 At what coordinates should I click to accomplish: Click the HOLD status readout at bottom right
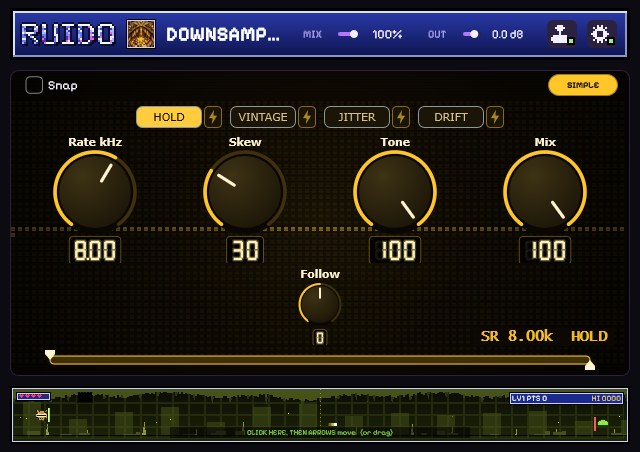pyautogui.click(x=589, y=336)
